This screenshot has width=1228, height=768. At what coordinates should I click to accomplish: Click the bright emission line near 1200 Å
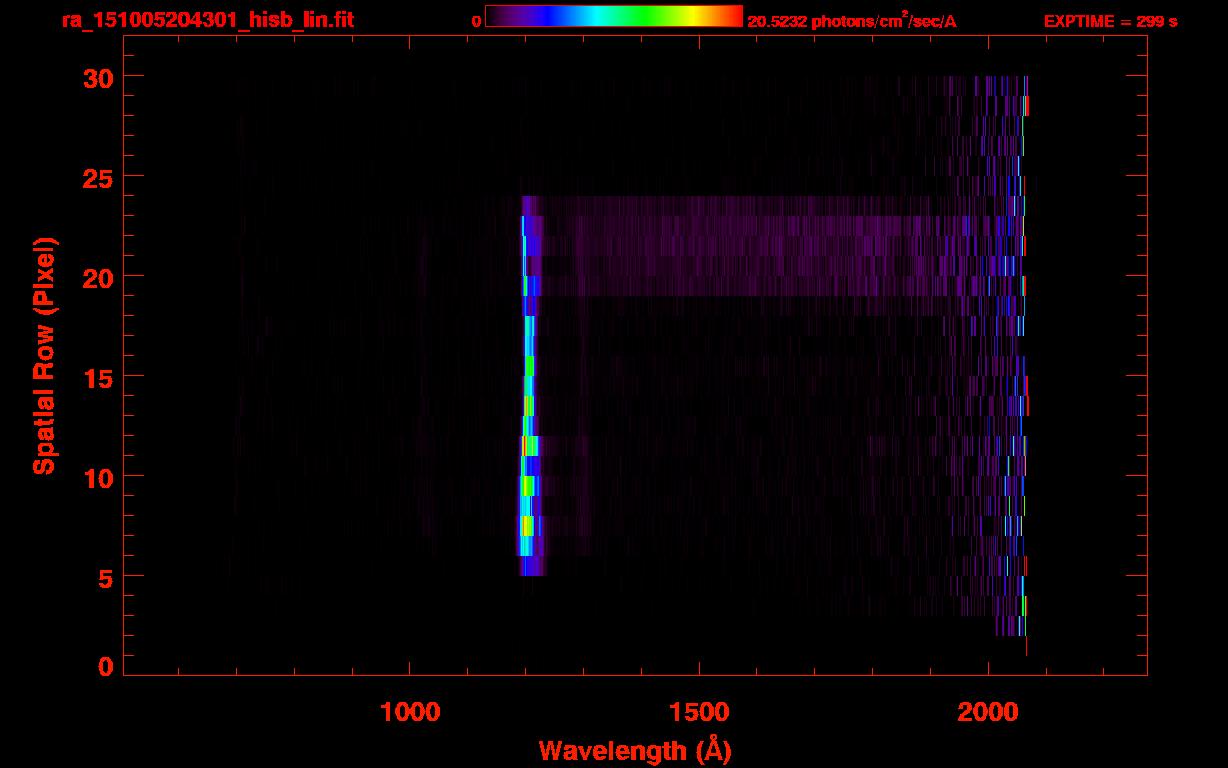pos(530,386)
